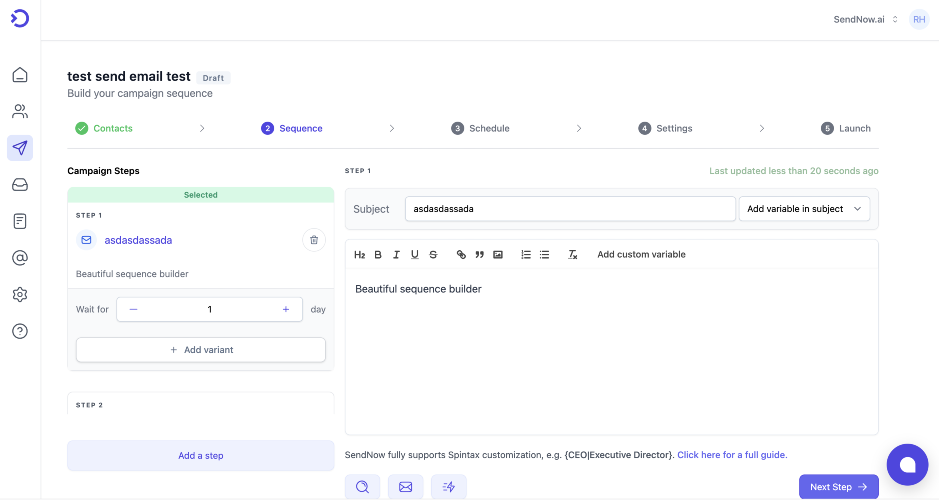Toggle underline formatting
Viewport: 939px width, 500px height.
tap(414, 254)
